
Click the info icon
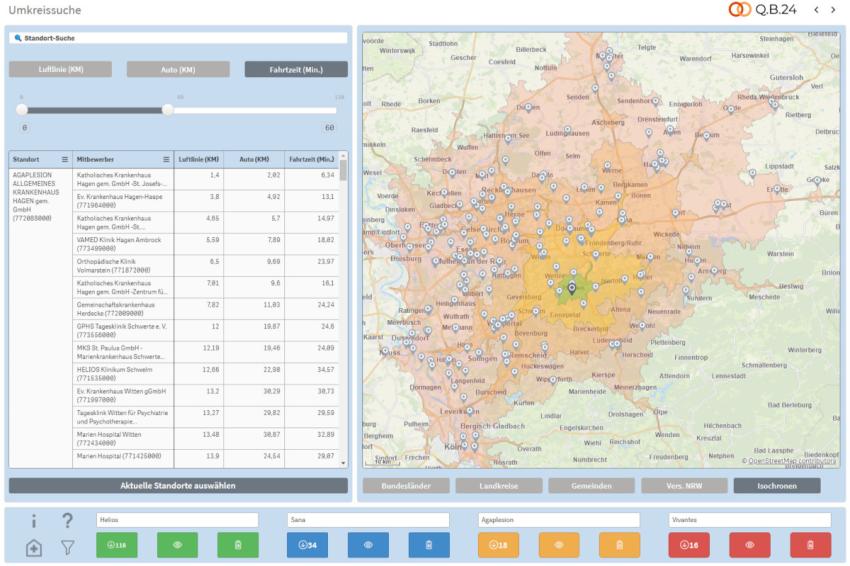(34, 521)
